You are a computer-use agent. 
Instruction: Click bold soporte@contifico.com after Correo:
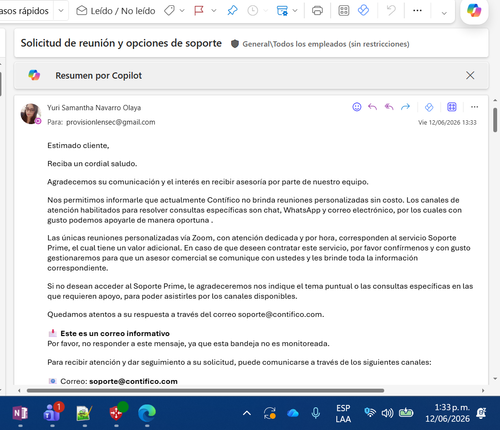coord(133,381)
